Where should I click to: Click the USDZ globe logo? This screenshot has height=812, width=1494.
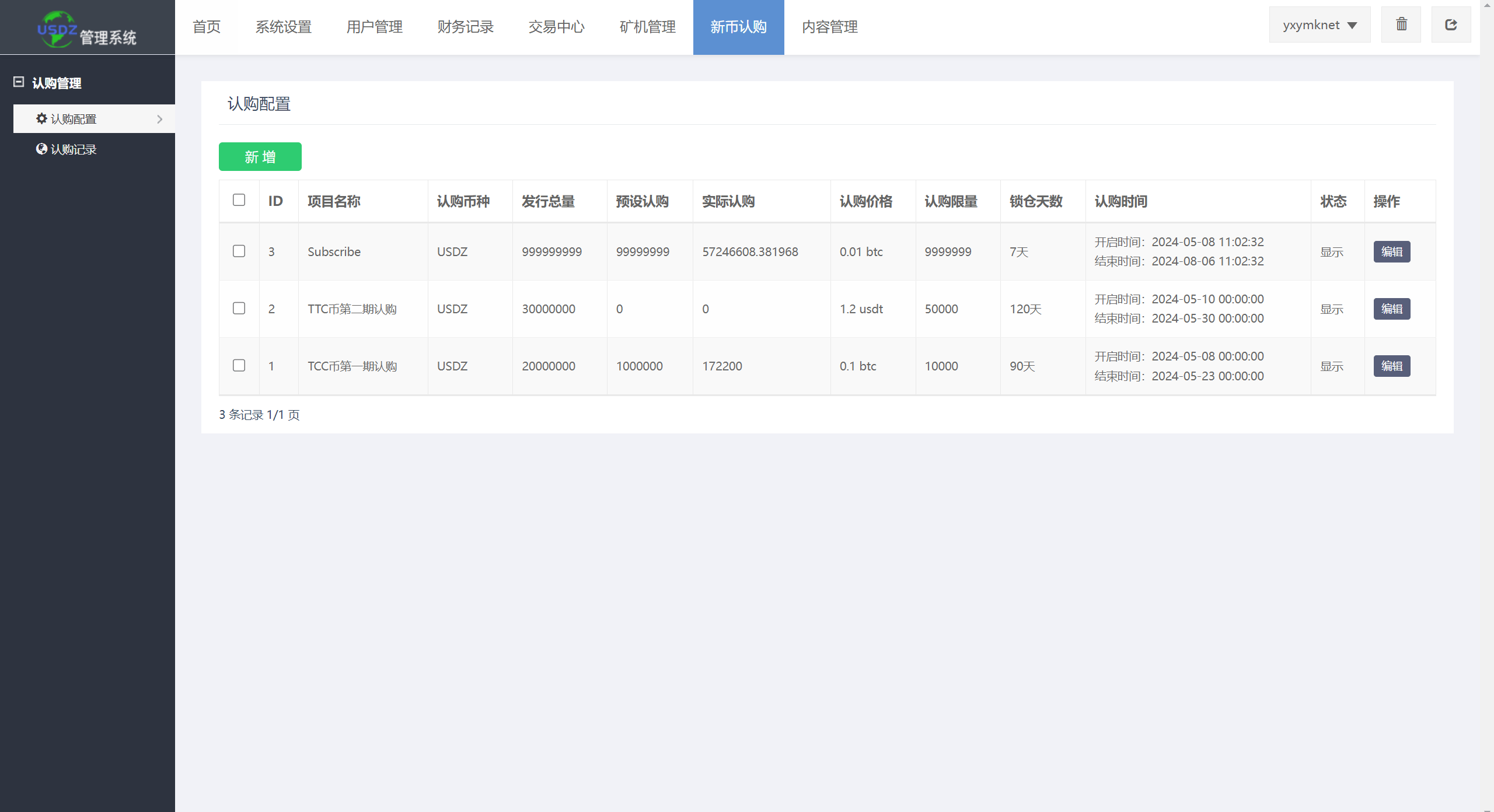point(57,29)
